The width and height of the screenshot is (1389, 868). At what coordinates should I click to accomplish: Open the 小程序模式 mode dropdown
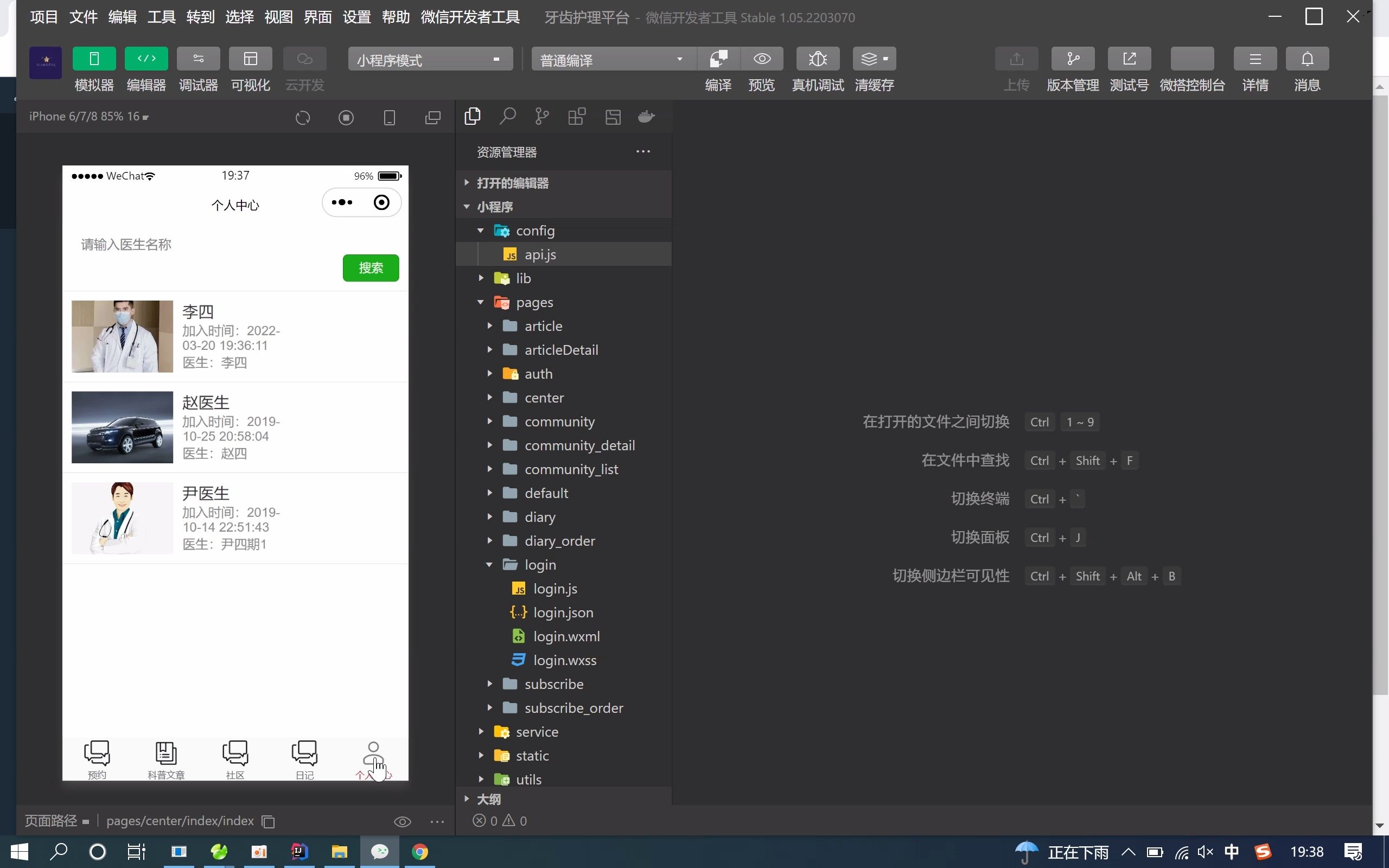pyautogui.click(x=430, y=59)
